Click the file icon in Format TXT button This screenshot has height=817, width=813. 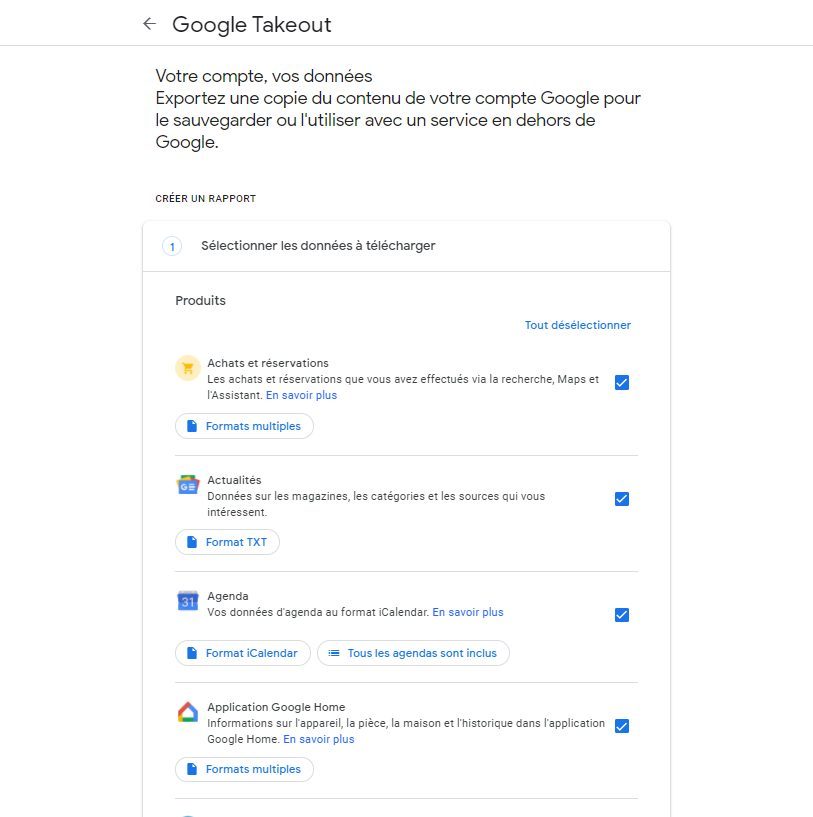point(192,542)
